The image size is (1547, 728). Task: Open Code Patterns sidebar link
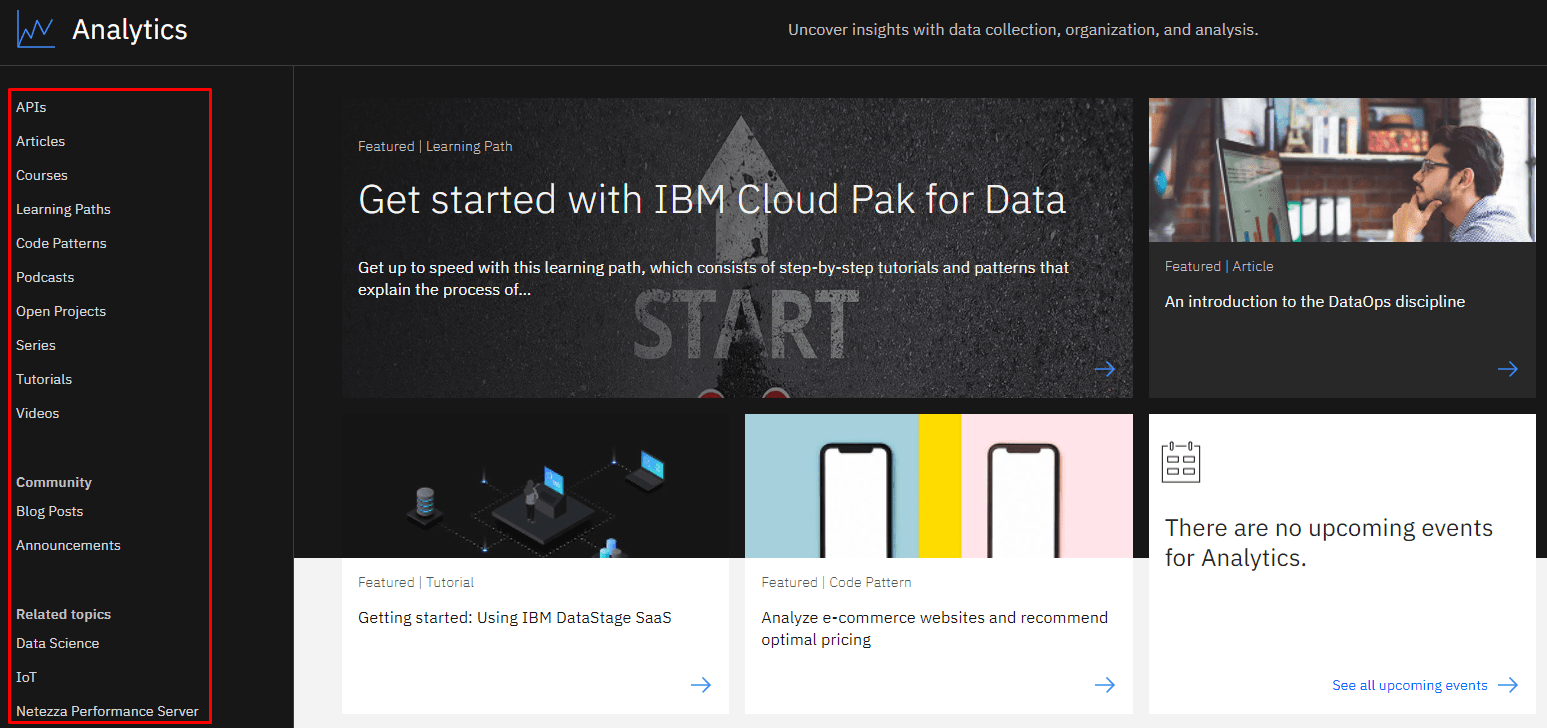(x=61, y=243)
